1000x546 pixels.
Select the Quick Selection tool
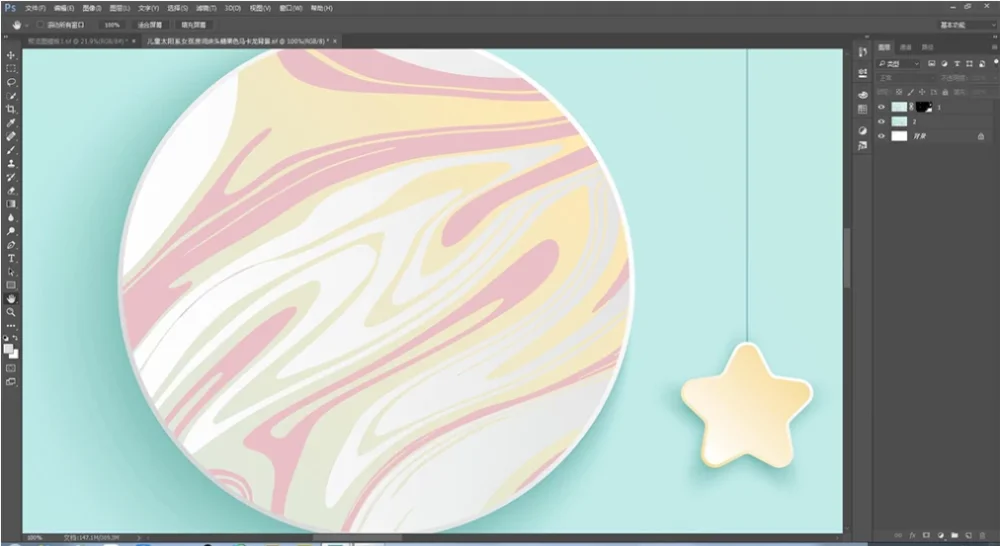click(x=11, y=96)
